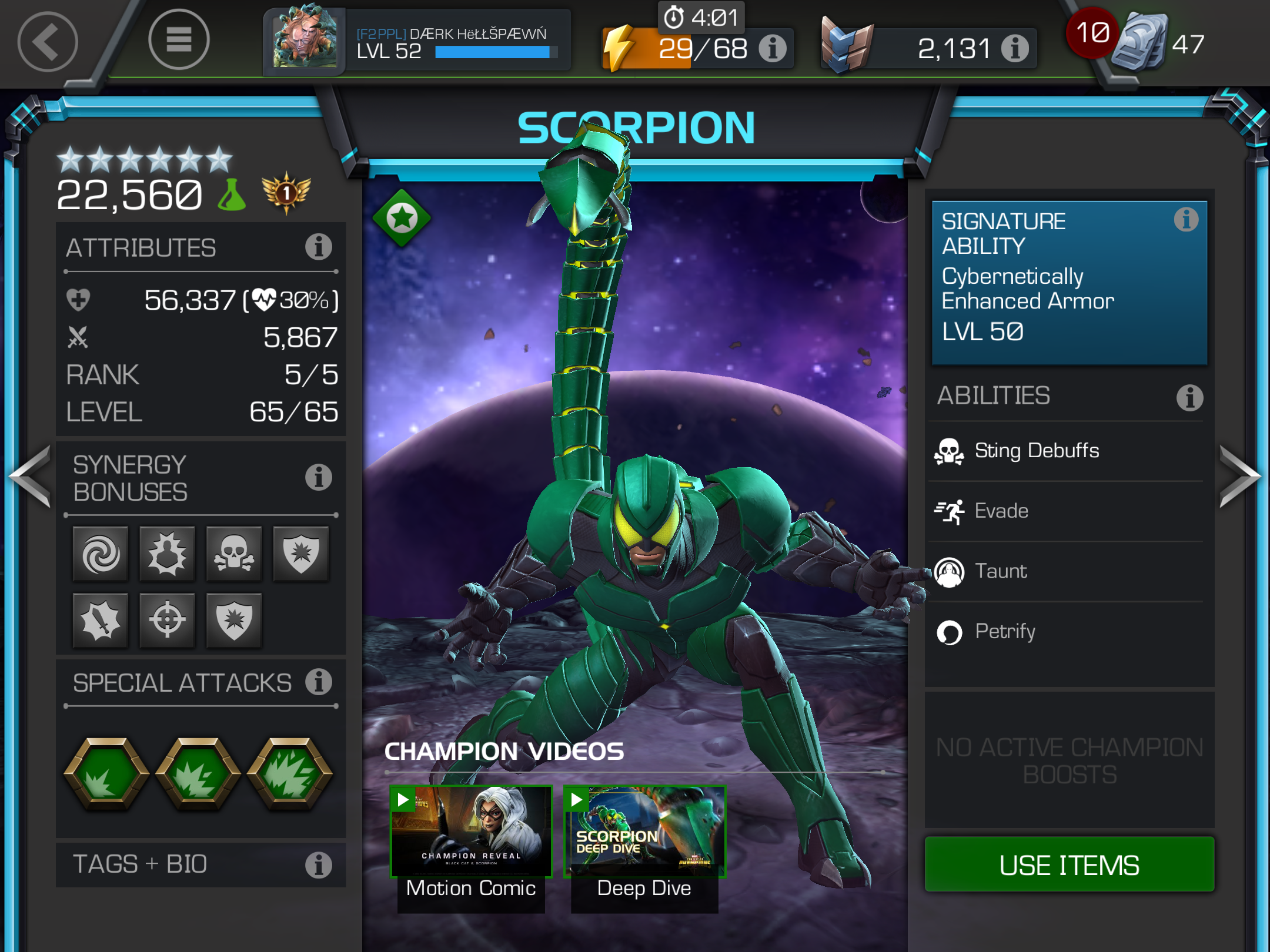Select the crosshair synergy bonus icon

(x=168, y=620)
